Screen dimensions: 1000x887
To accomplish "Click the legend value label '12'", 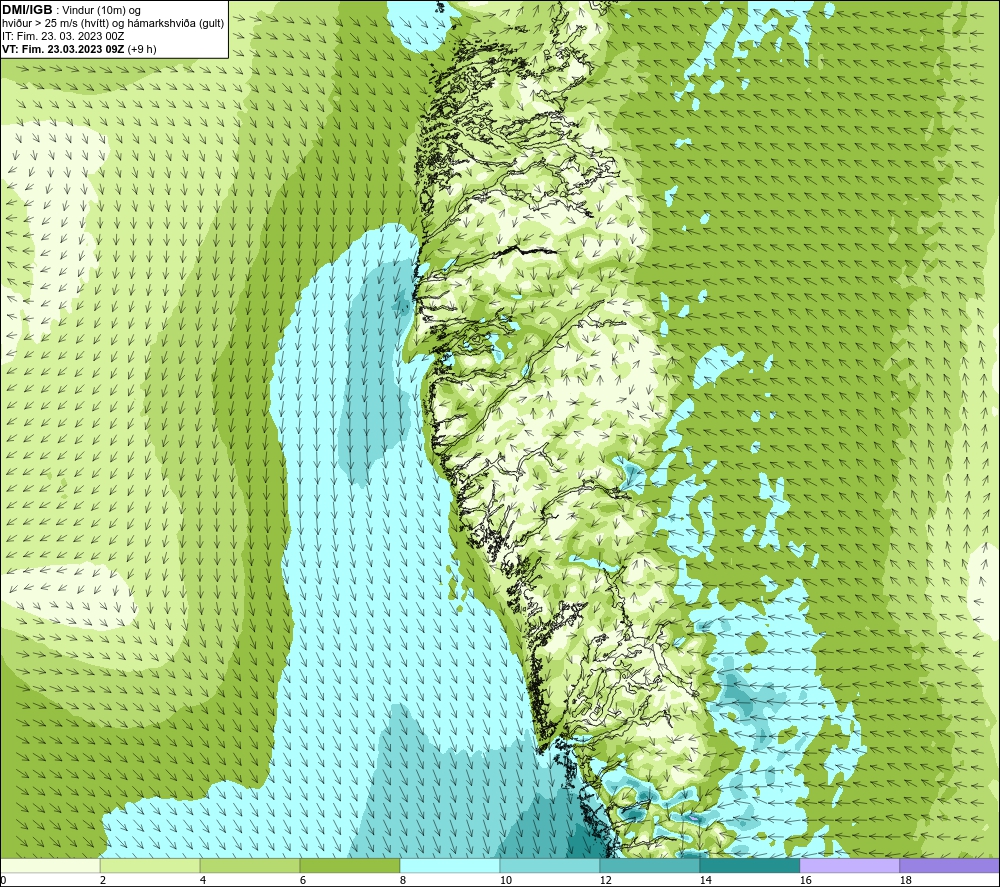I will (606, 881).
